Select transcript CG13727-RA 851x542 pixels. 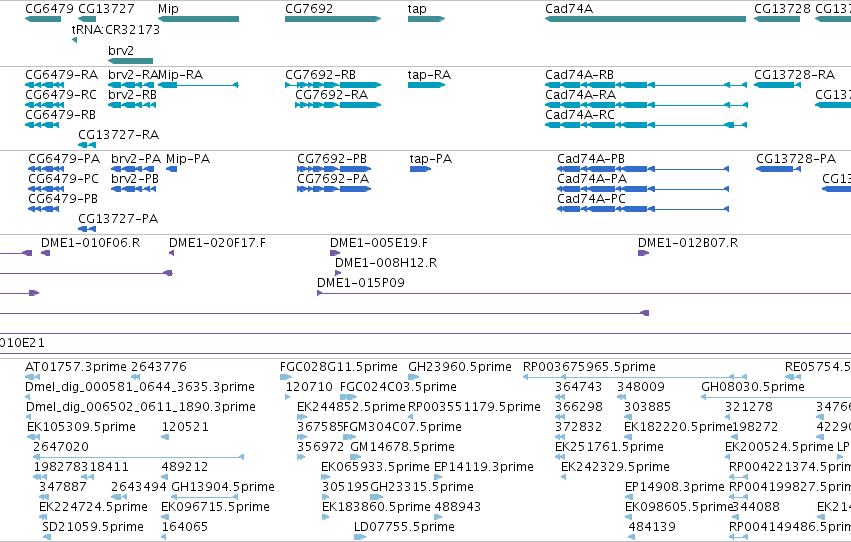87,145
